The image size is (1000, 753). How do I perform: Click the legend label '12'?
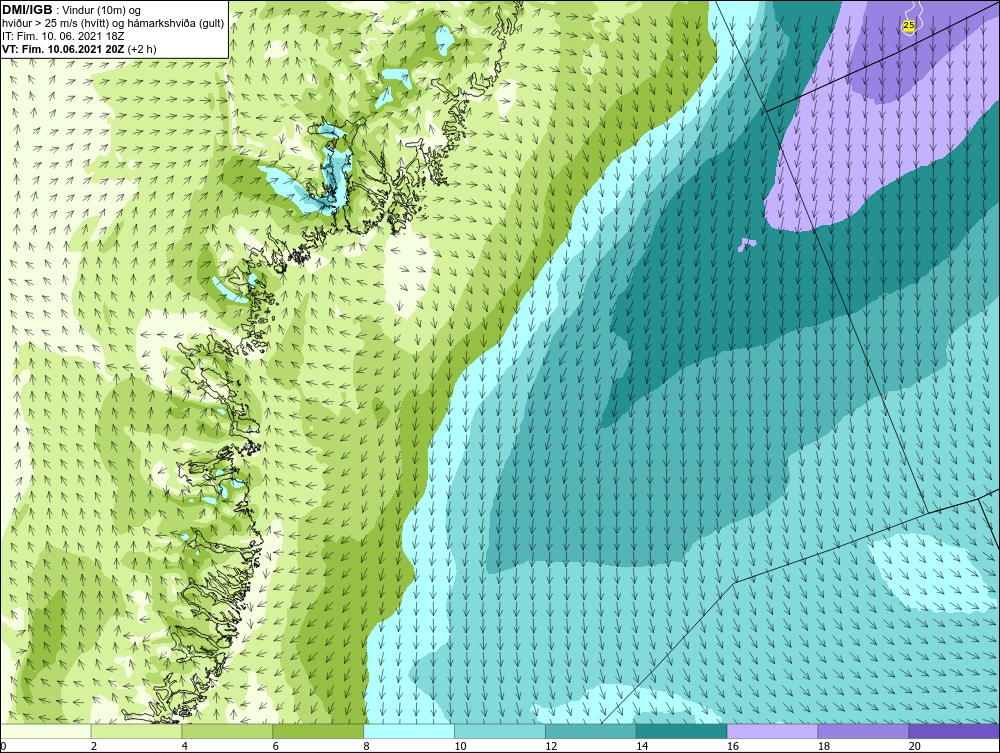click(x=551, y=746)
